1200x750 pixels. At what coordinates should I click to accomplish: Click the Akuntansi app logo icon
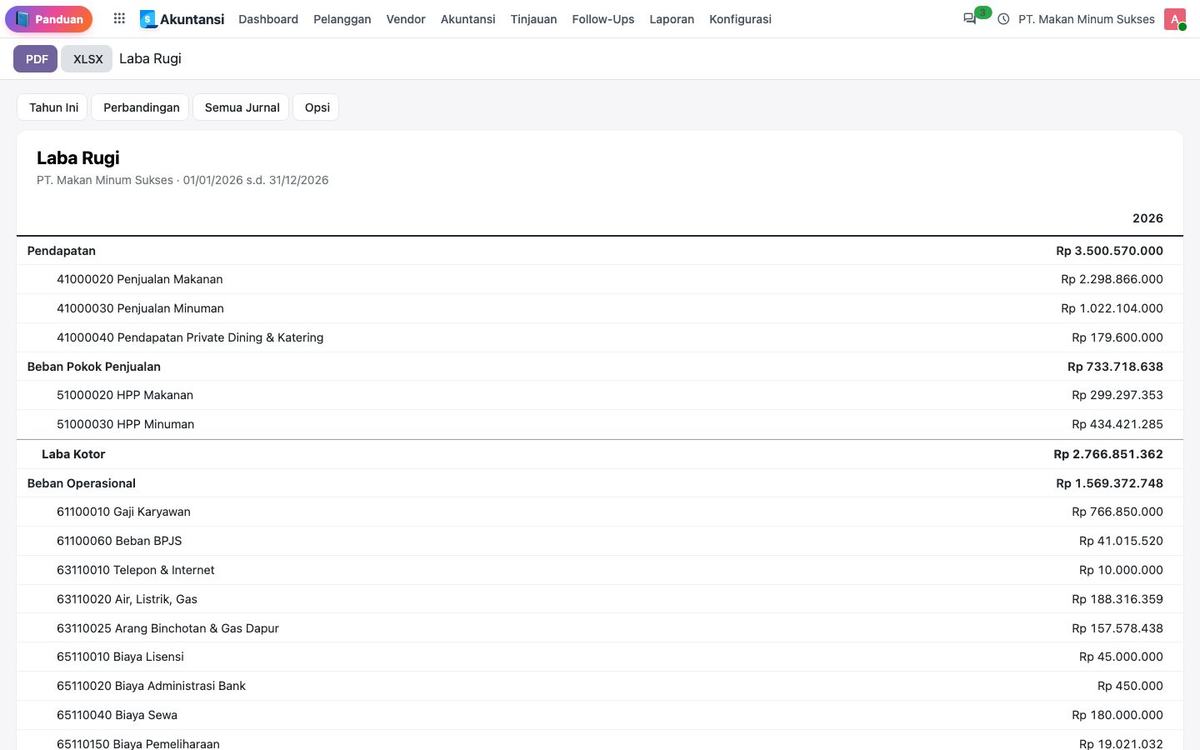point(148,19)
